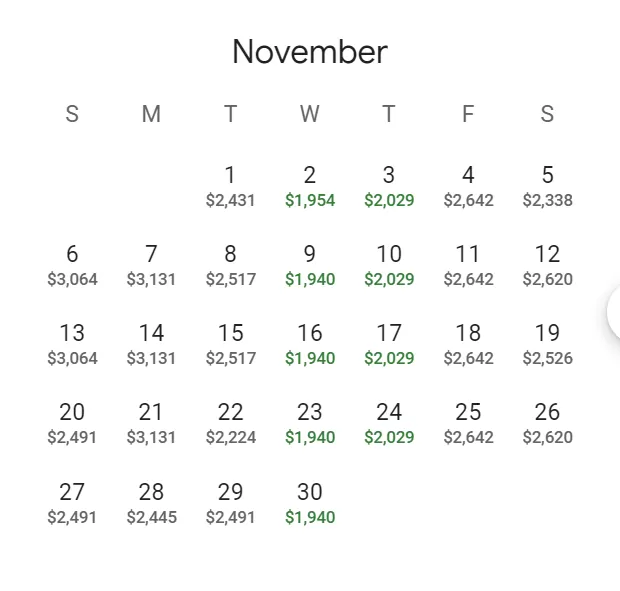Choose November 12 priced $2,620
620x591 pixels.
(x=548, y=265)
